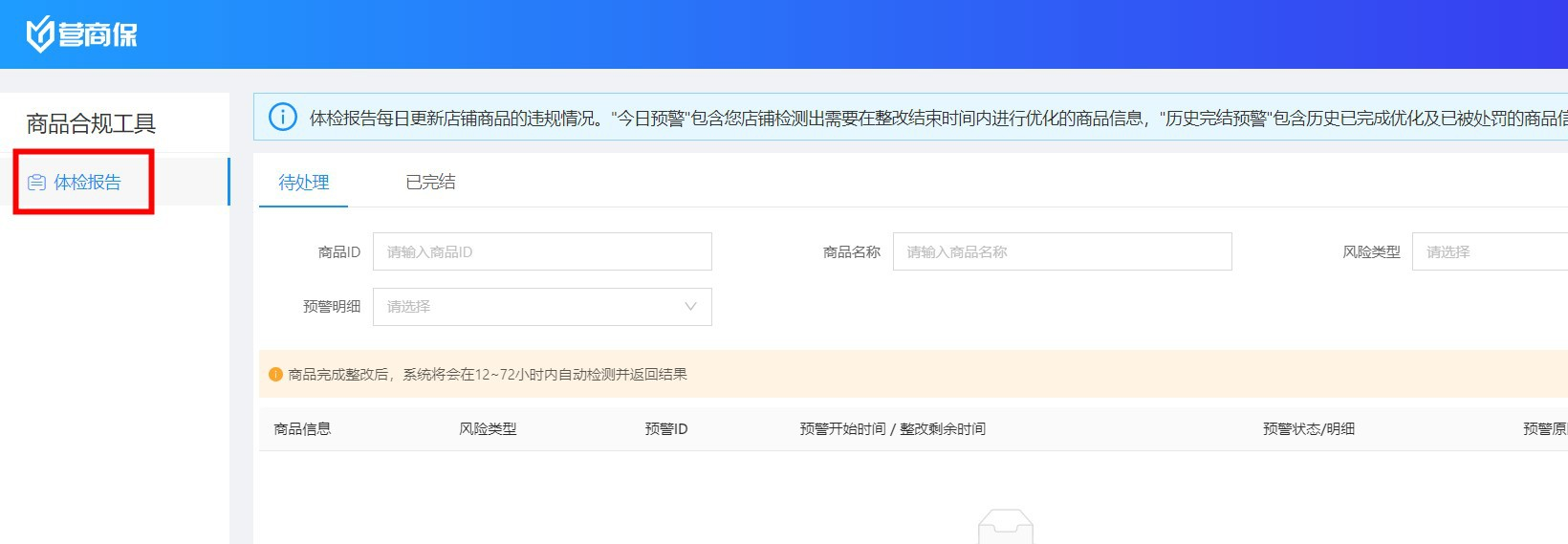Switch to the 待处理 tab
This screenshot has height=544, width=1568.
(303, 182)
